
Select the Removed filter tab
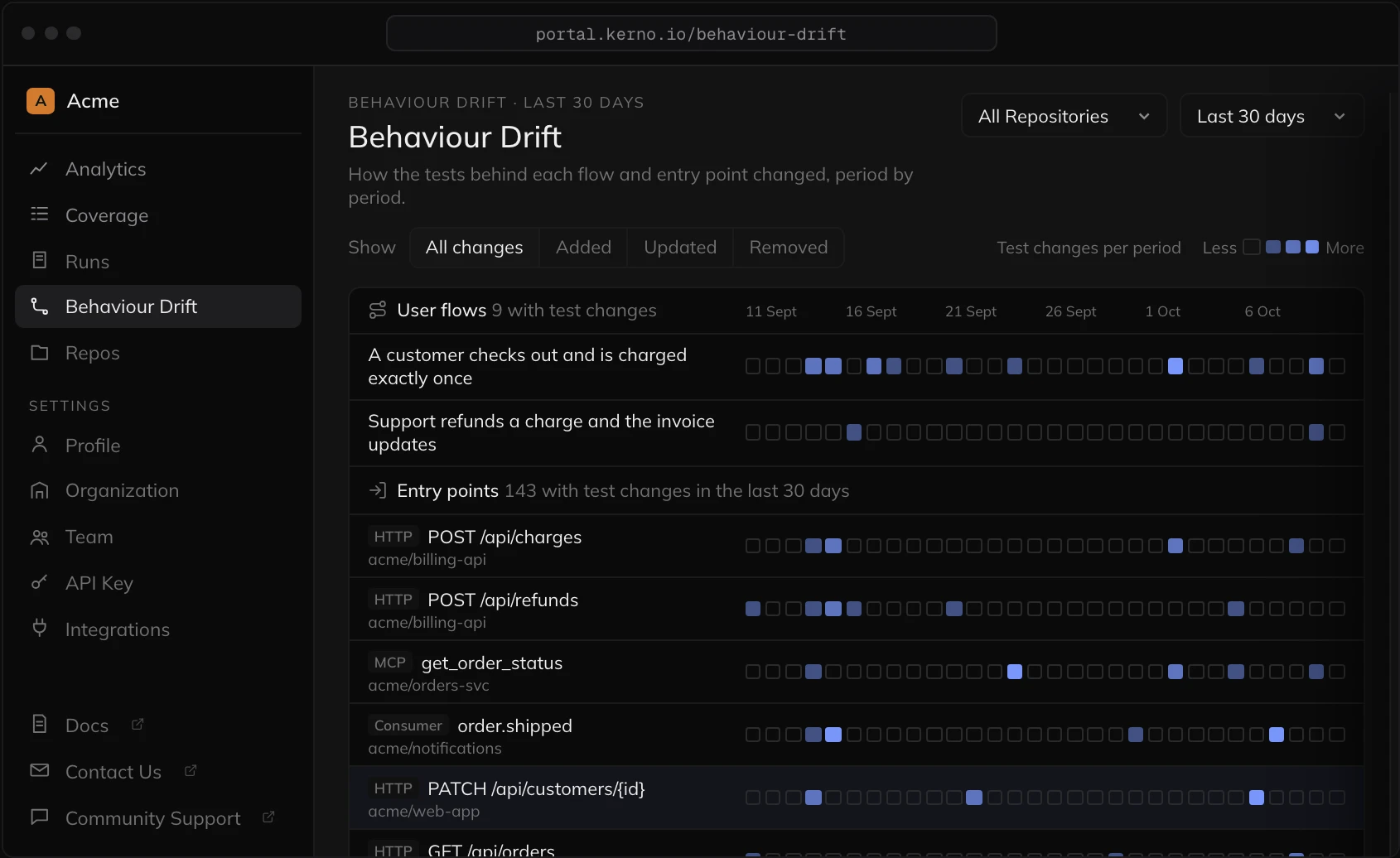coord(789,248)
